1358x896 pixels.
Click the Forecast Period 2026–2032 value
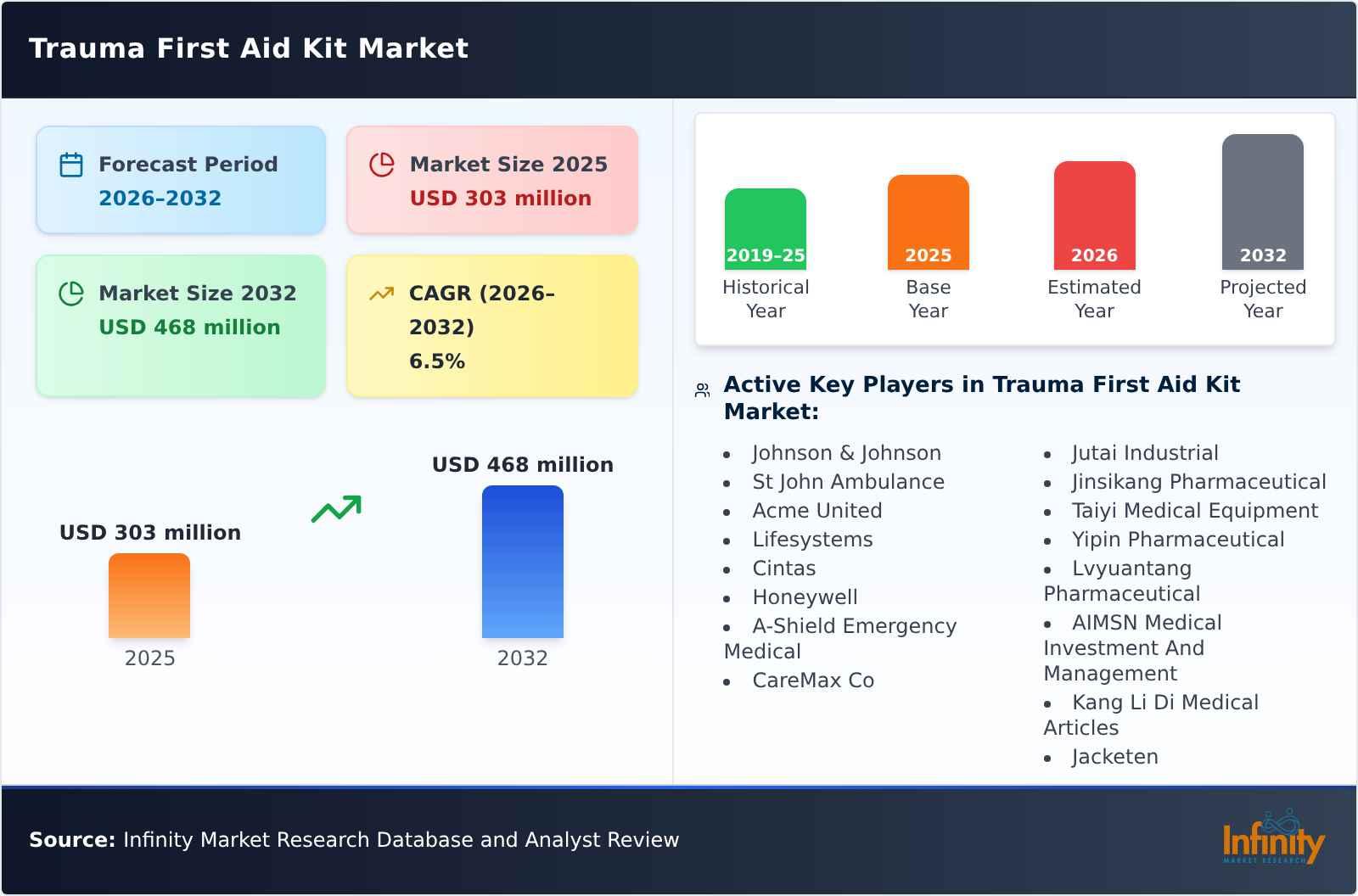point(160,199)
